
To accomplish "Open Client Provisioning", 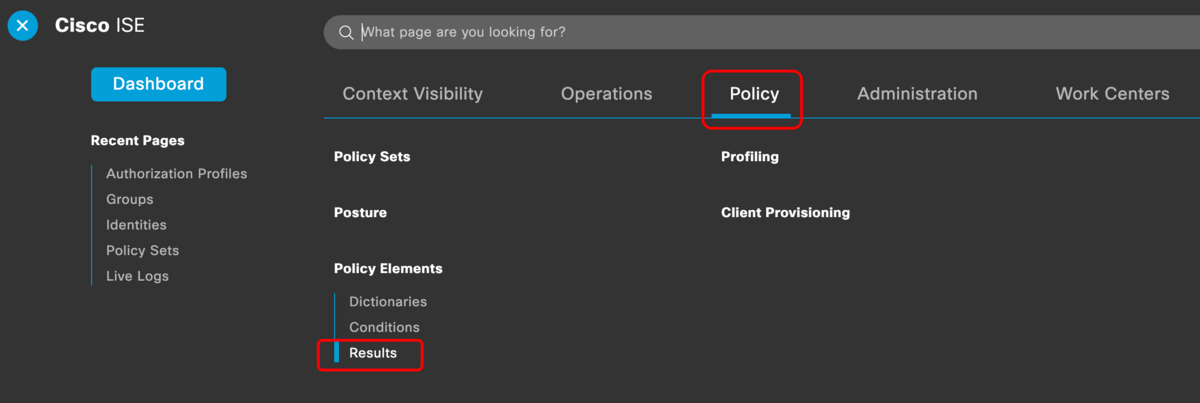I will pos(785,213).
